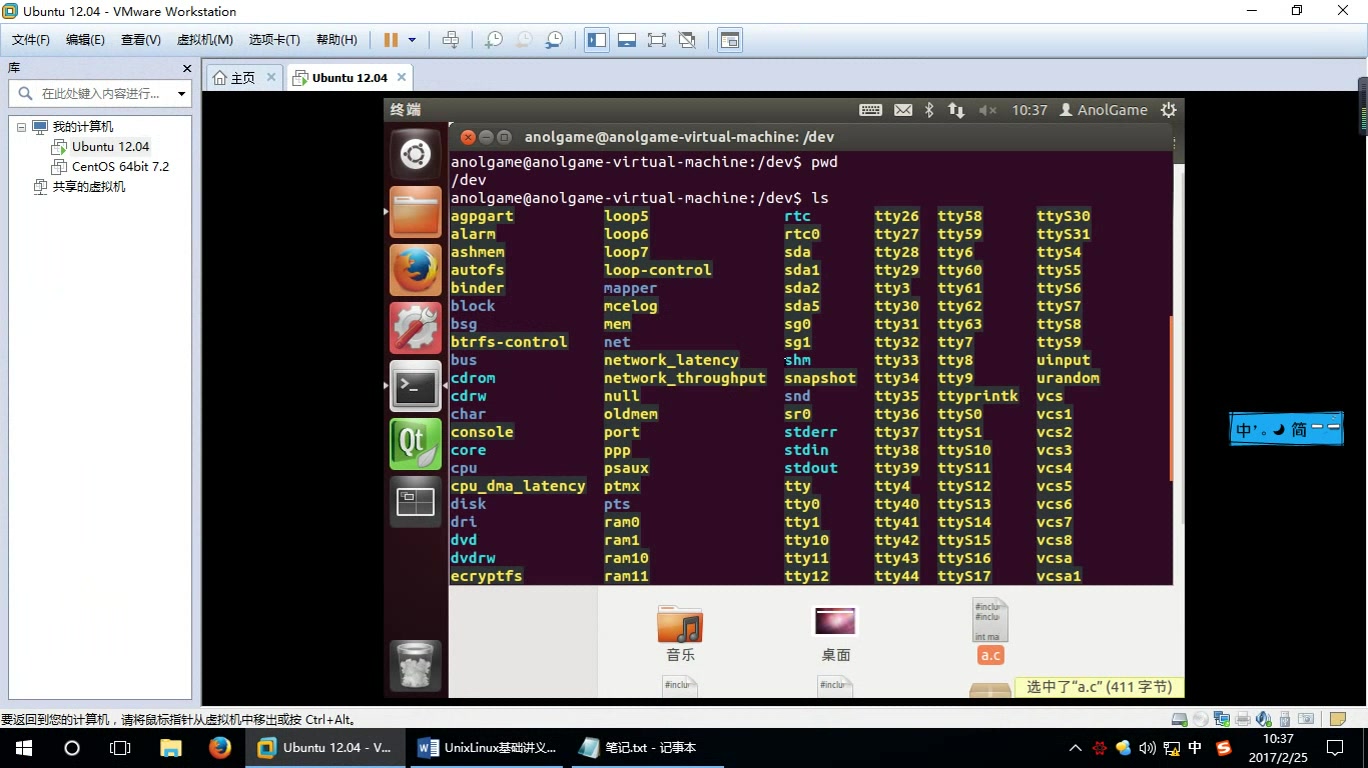Open the library search dropdown arrow
This screenshot has height=768, width=1368.
(181, 94)
